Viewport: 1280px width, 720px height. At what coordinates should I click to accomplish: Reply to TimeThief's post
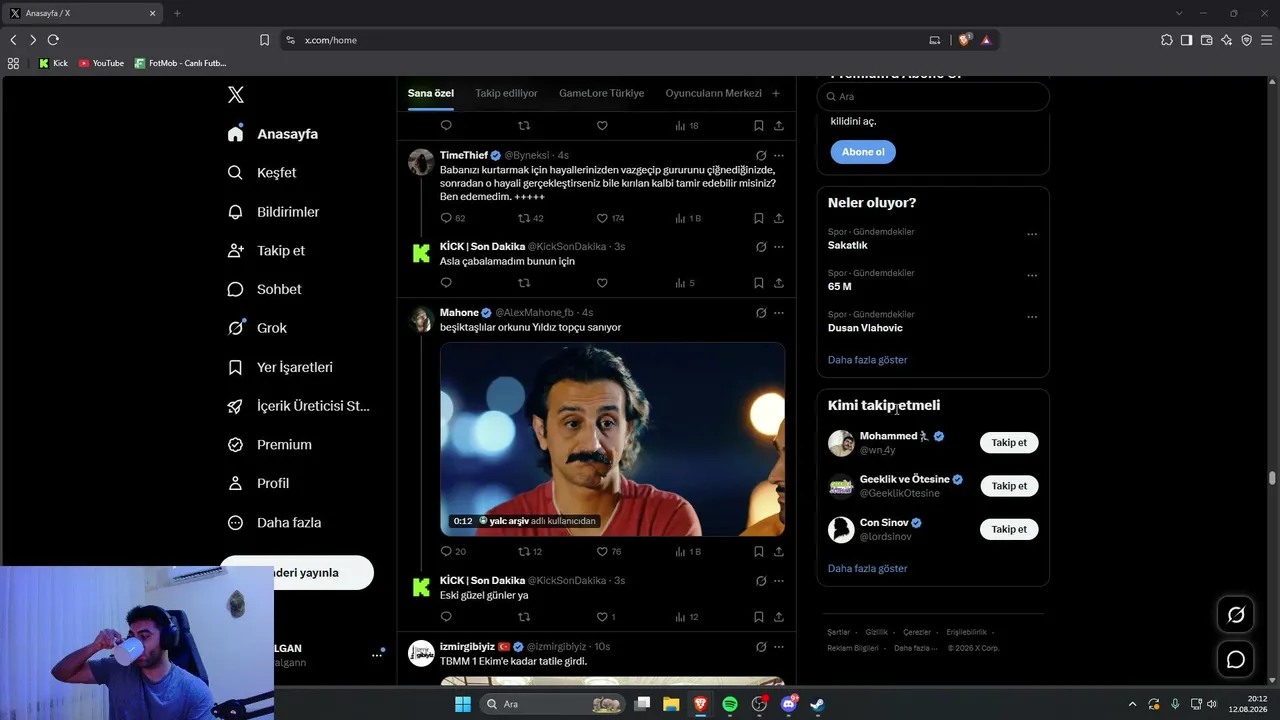click(446, 218)
